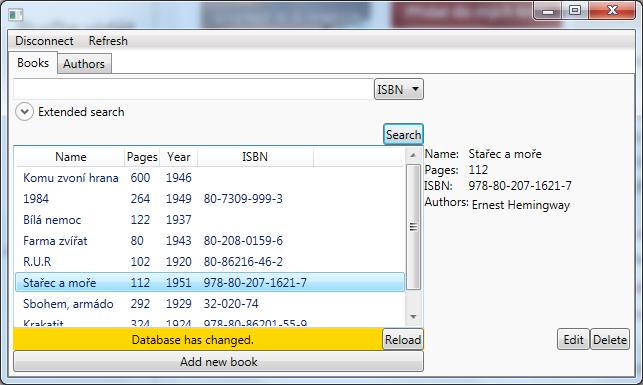Click the Edit button
The width and height of the screenshot is (643, 385).
click(x=573, y=339)
